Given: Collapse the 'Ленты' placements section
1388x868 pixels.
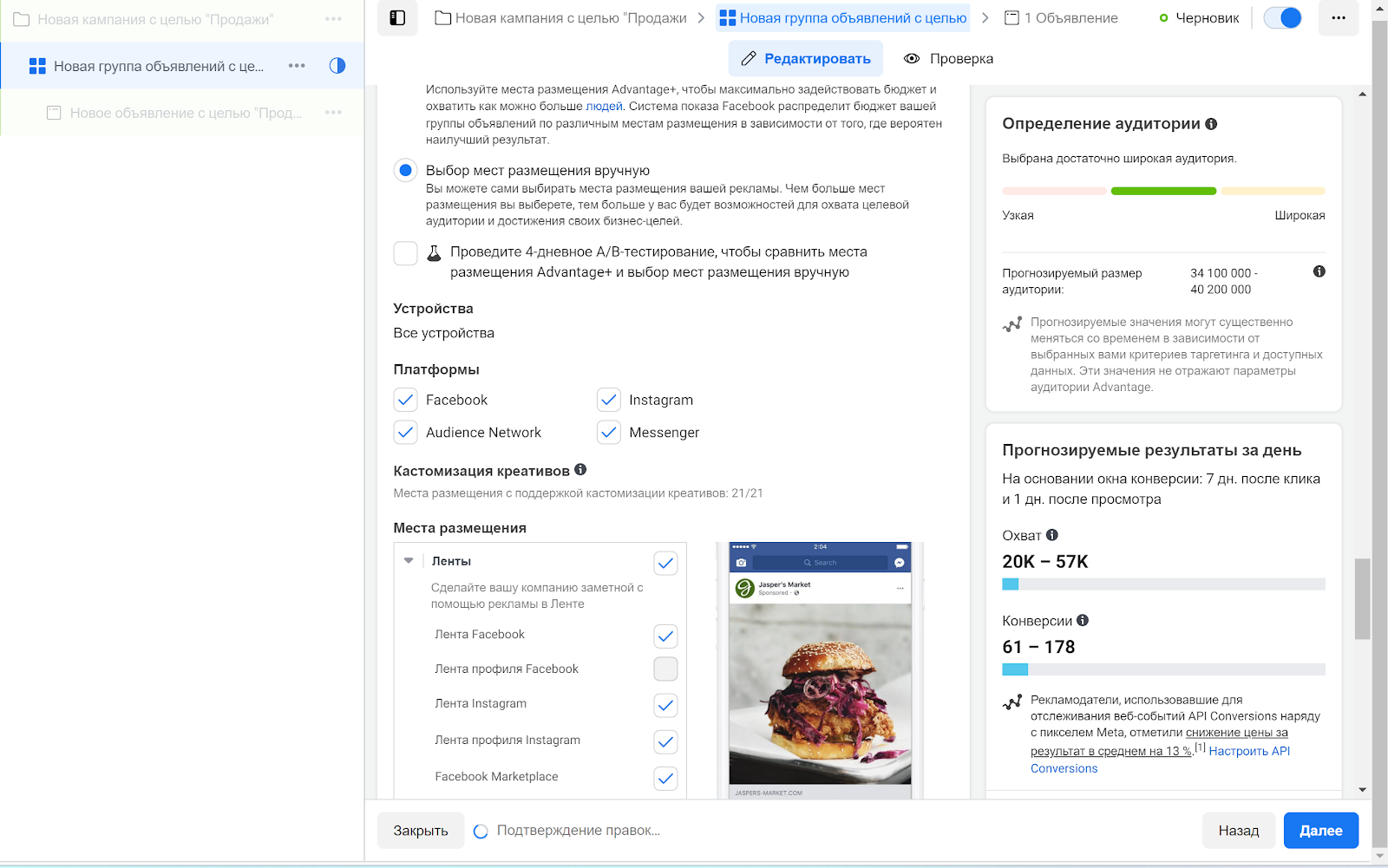Looking at the screenshot, I should pos(409,561).
